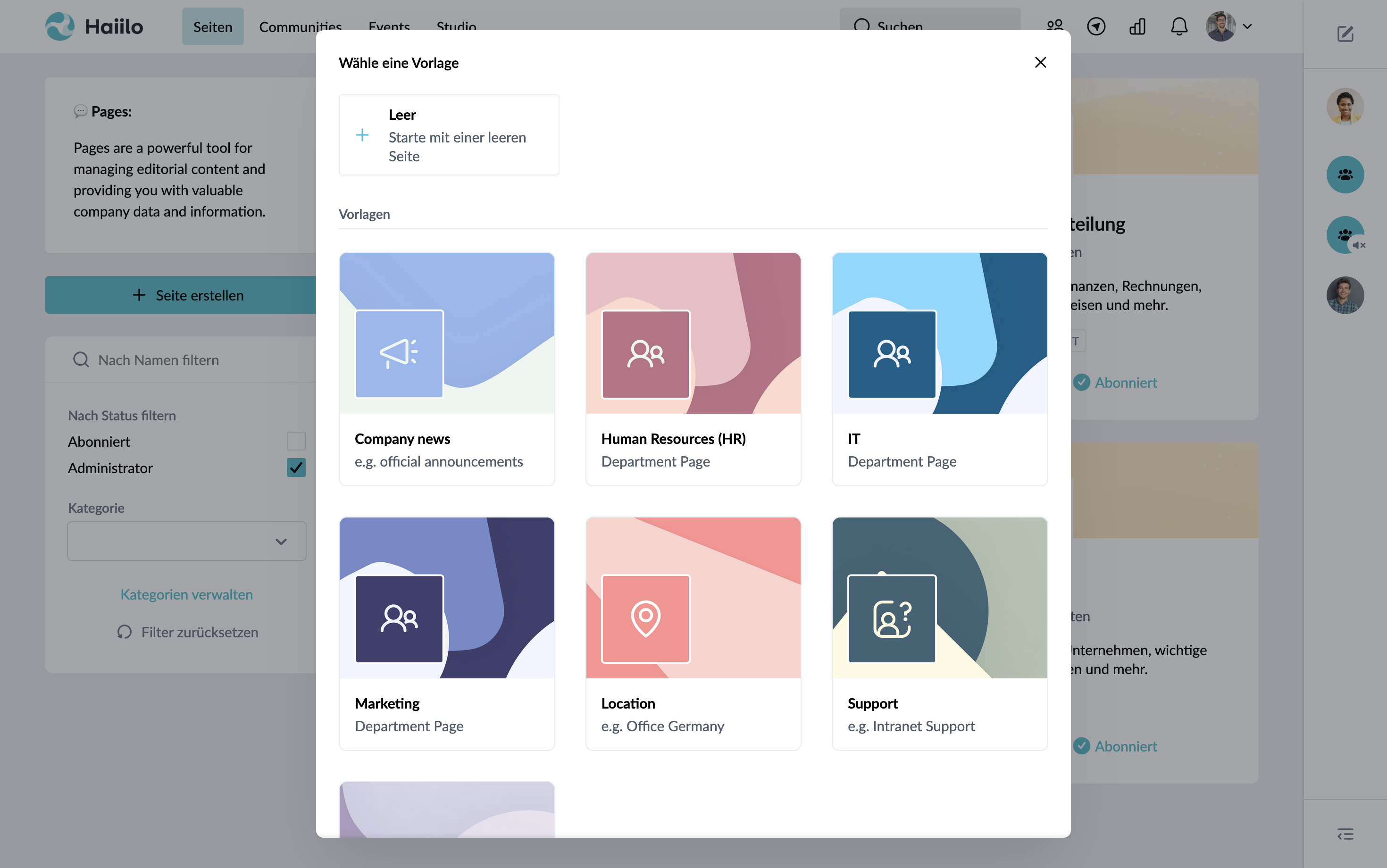Click the 'Wähle eine Vorlage' dialog title
Viewport: 1387px width, 868px height.
coord(399,63)
